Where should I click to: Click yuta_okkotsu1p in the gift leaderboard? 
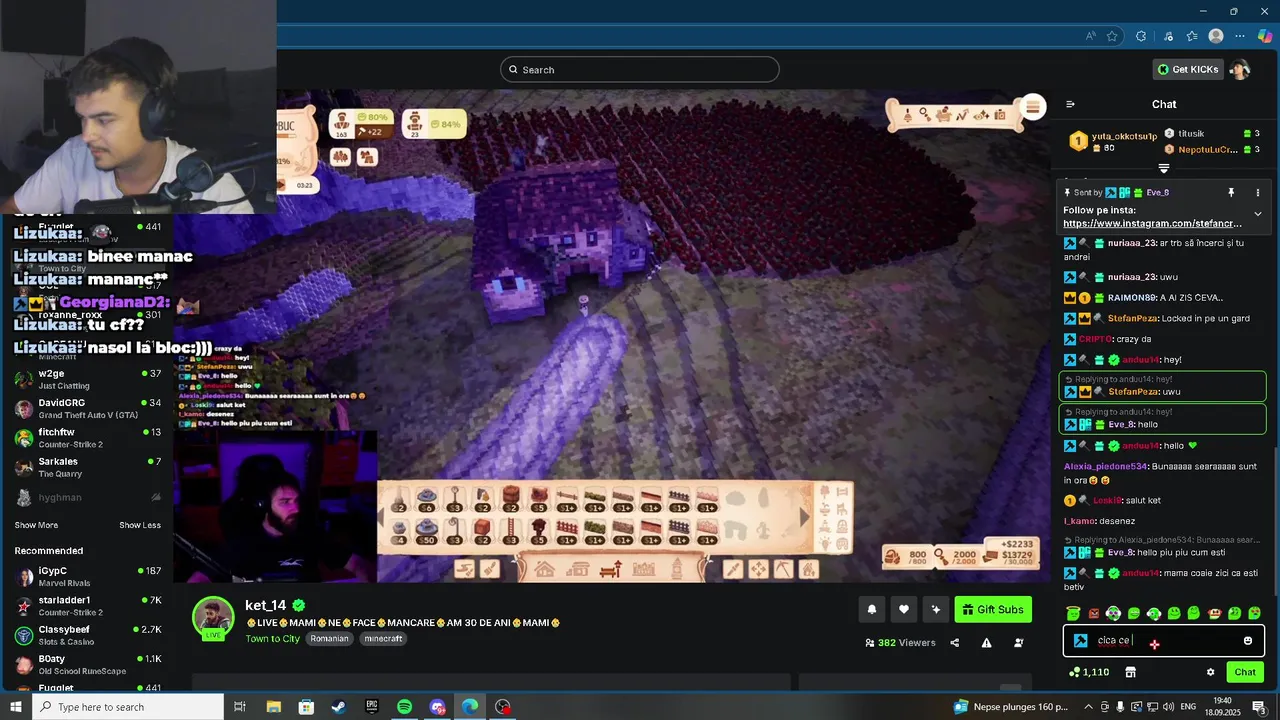(1124, 136)
